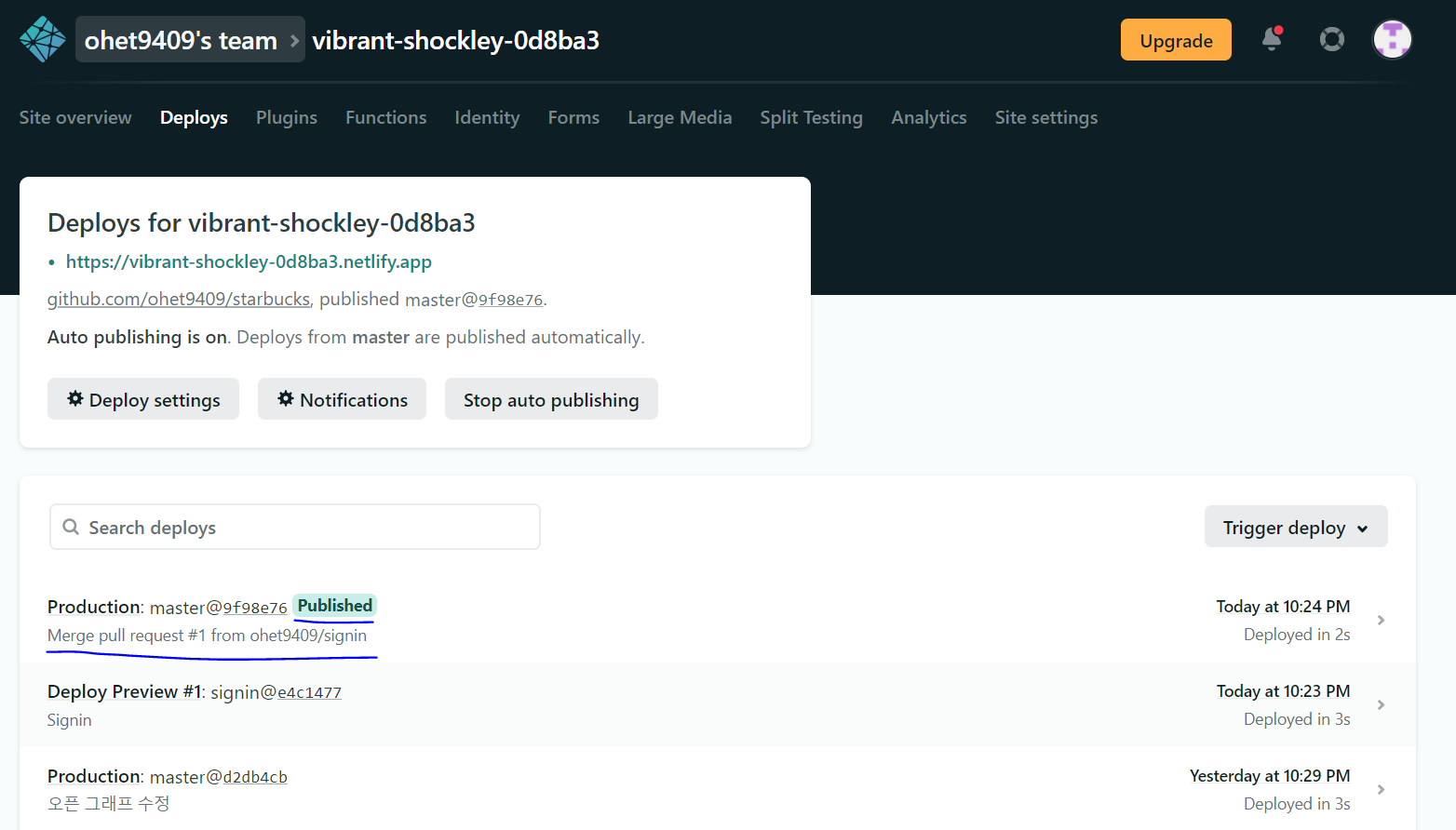The height and width of the screenshot is (830, 1456).
Task: Click the Stop auto publishing button
Action: click(551, 399)
